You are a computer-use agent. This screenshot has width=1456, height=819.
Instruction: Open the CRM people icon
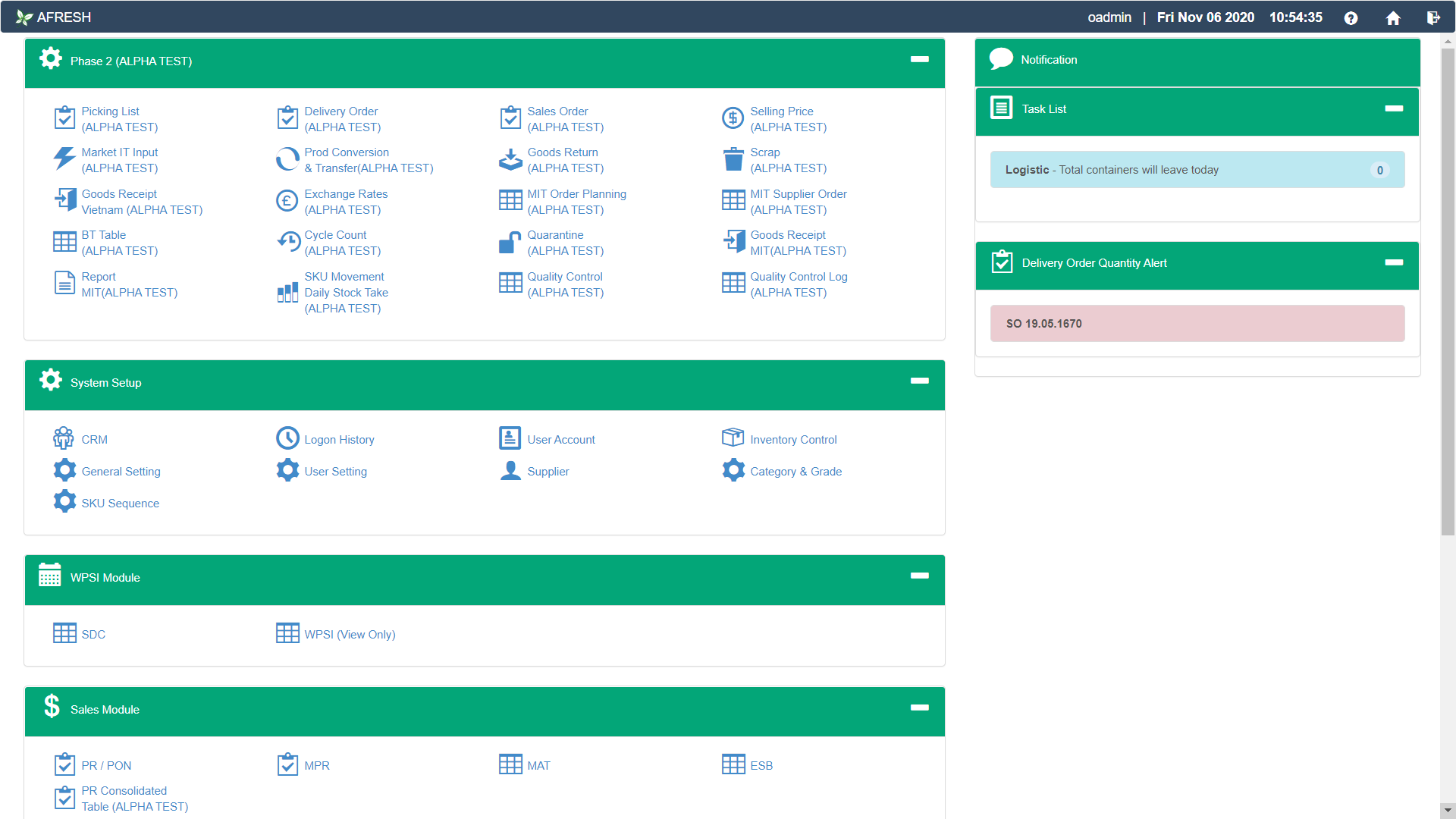pyautogui.click(x=64, y=438)
